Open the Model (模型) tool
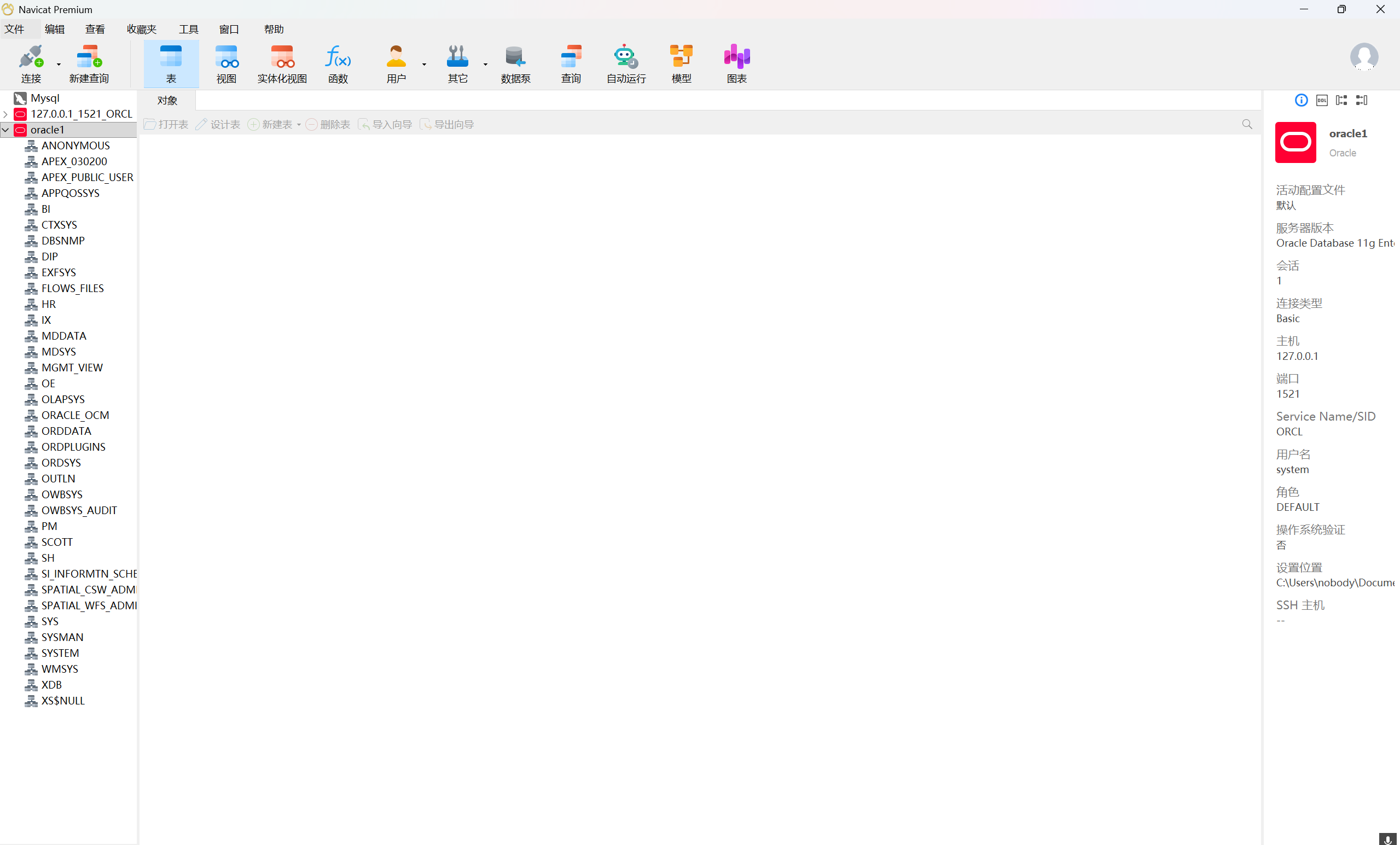This screenshot has width=1400, height=845. click(x=681, y=63)
